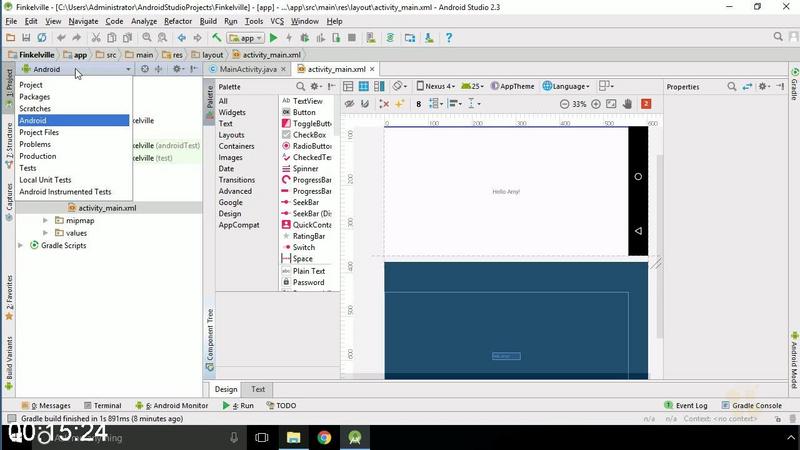800x450 pixels.
Task: Click the Android Studio taskbar icon
Action: (355, 437)
